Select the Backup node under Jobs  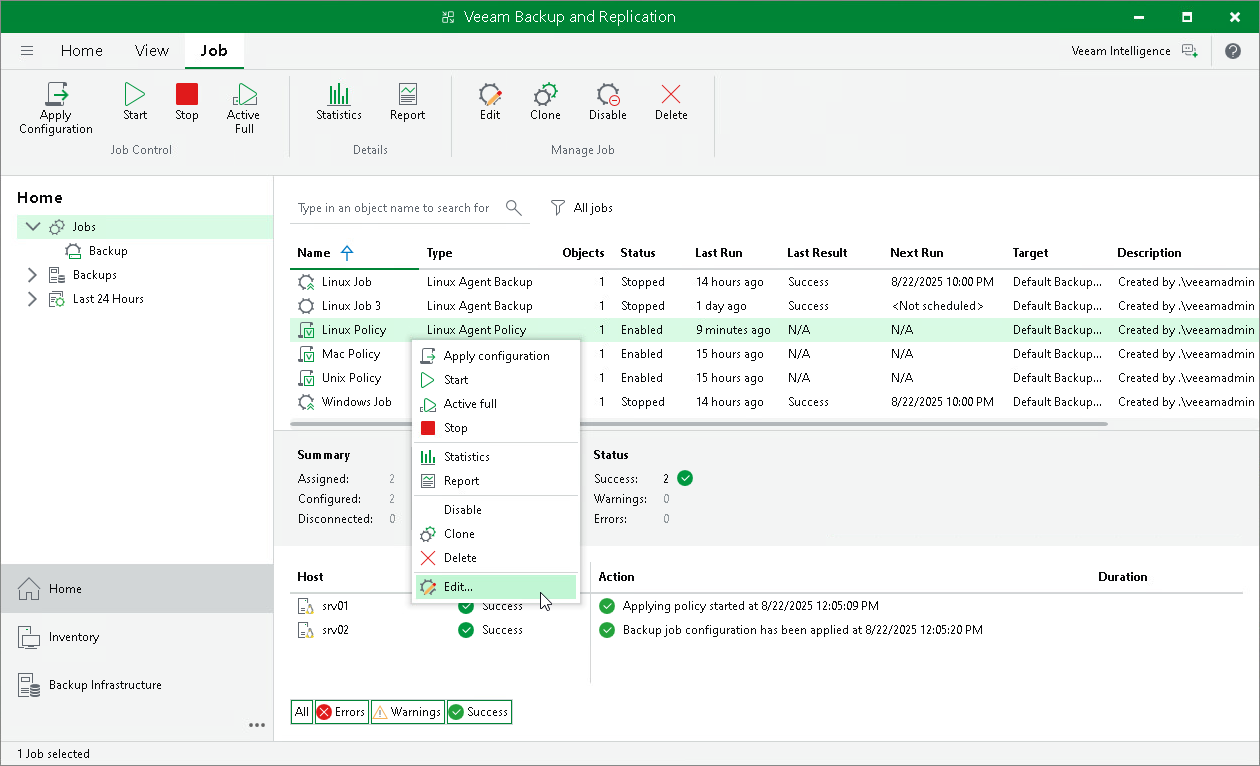108,251
